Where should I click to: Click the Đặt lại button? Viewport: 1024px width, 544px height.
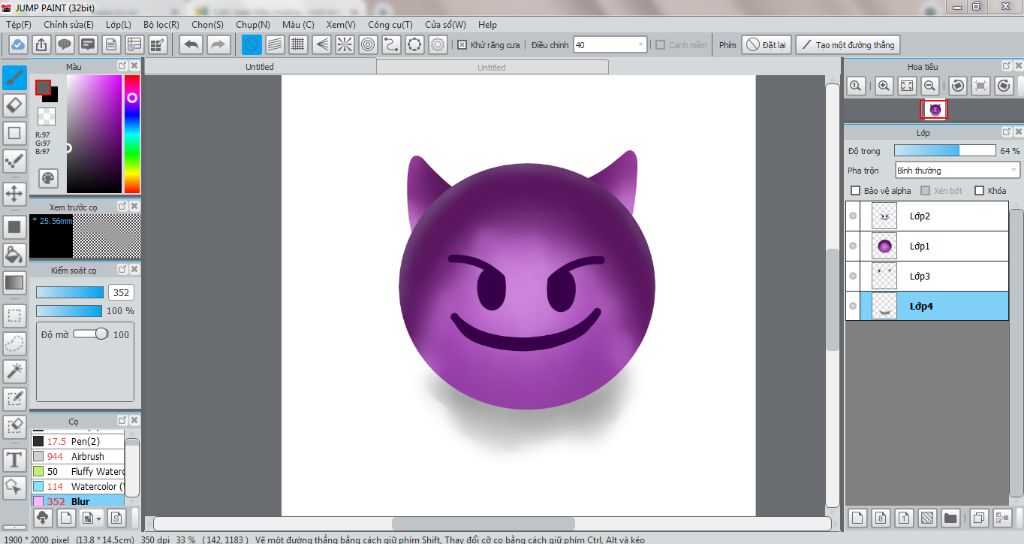[x=766, y=45]
